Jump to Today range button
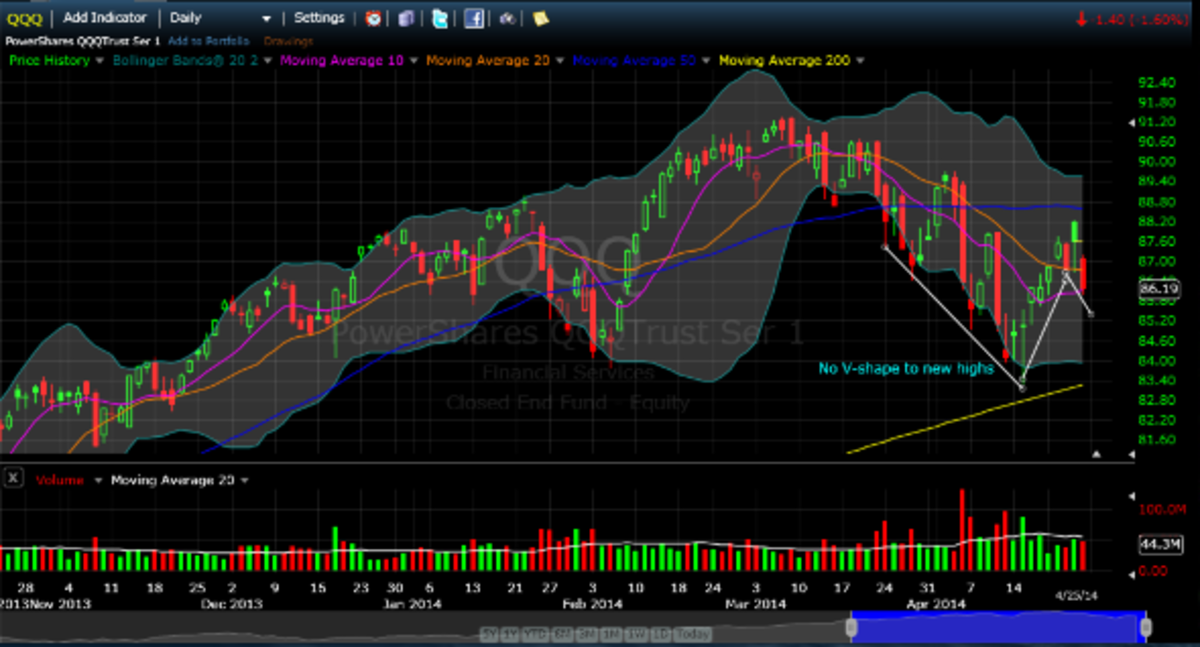 (692, 634)
